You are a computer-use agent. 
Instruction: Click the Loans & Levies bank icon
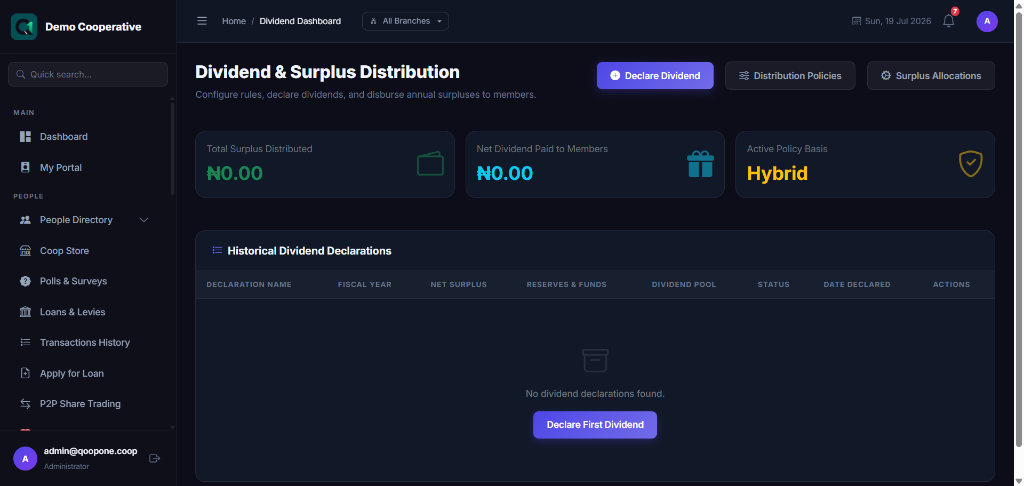click(x=25, y=312)
